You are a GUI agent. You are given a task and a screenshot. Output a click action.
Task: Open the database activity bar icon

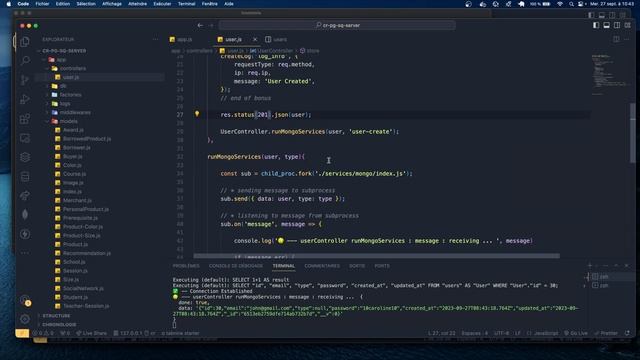25,176
